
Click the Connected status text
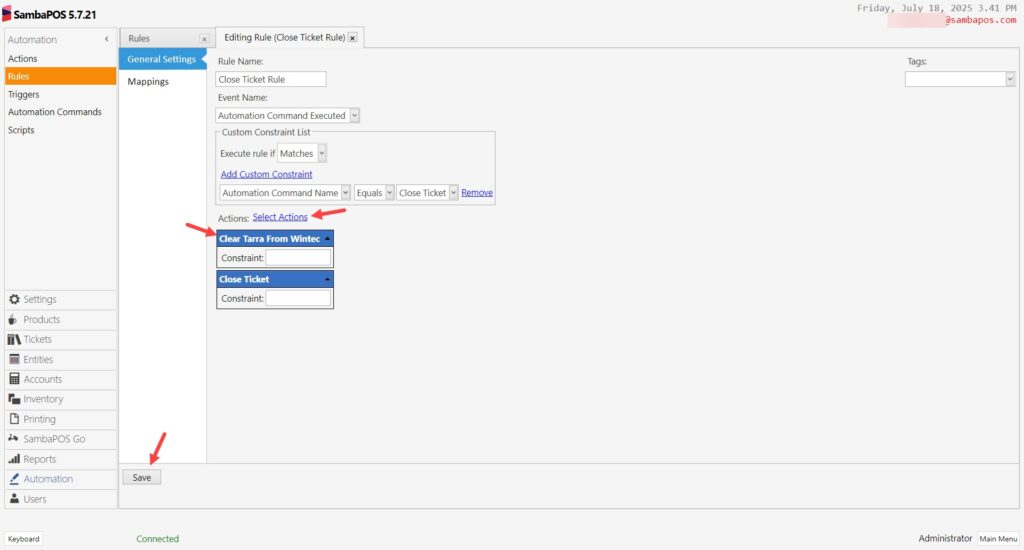pyautogui.click(x=157, y=539)
